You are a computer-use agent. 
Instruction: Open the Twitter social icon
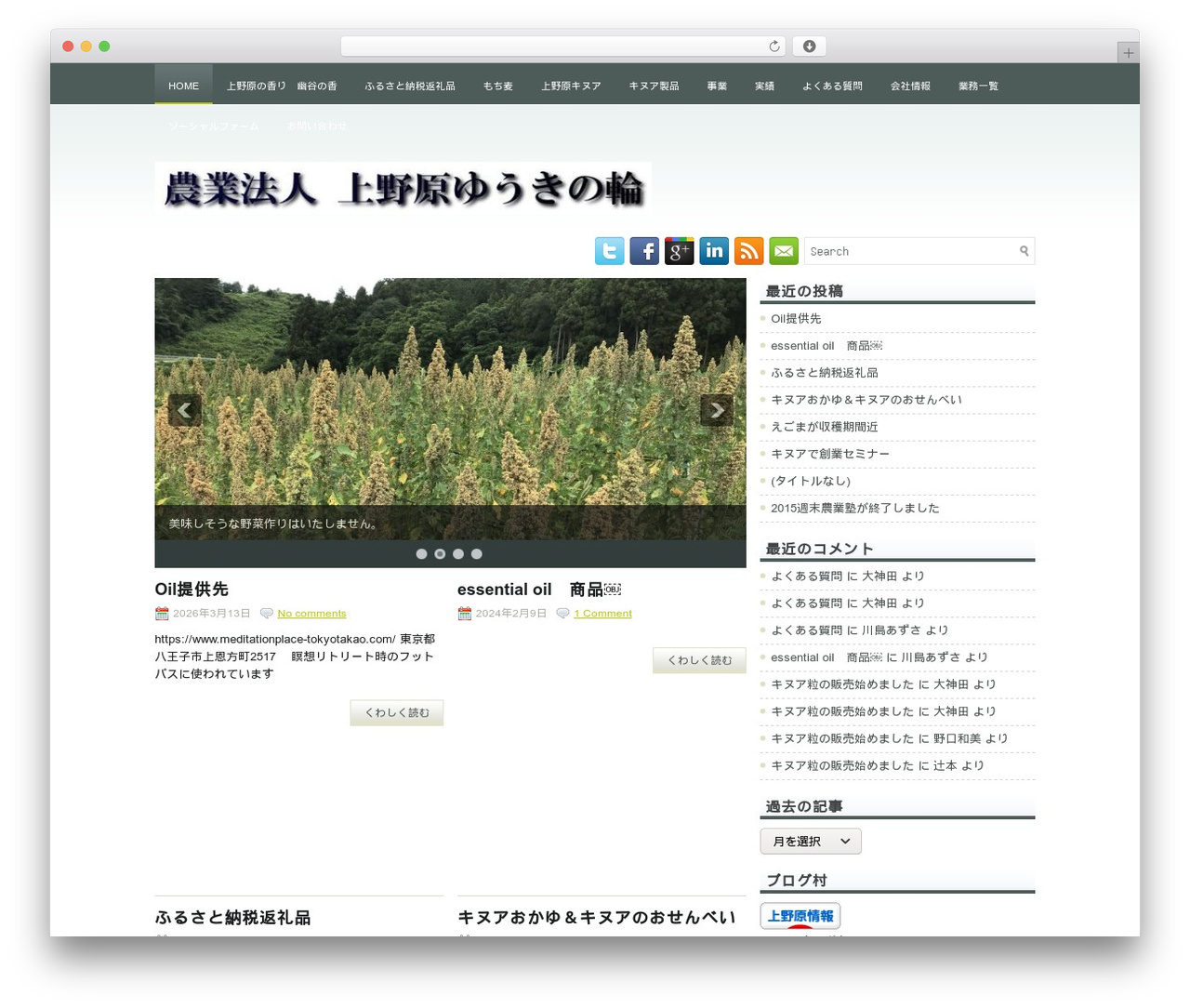point(610,251)
